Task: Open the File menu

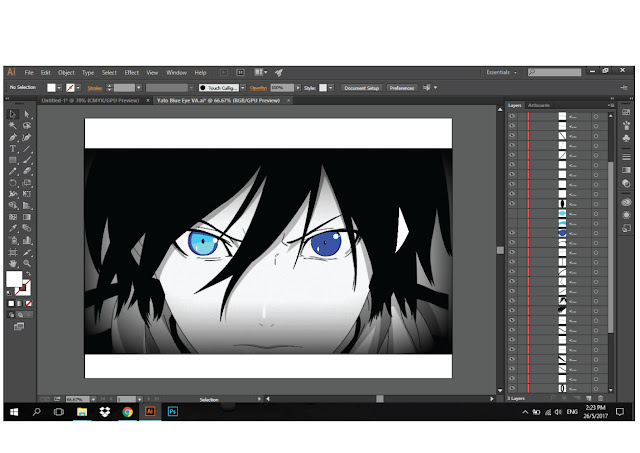Action: tap(29, 73)
